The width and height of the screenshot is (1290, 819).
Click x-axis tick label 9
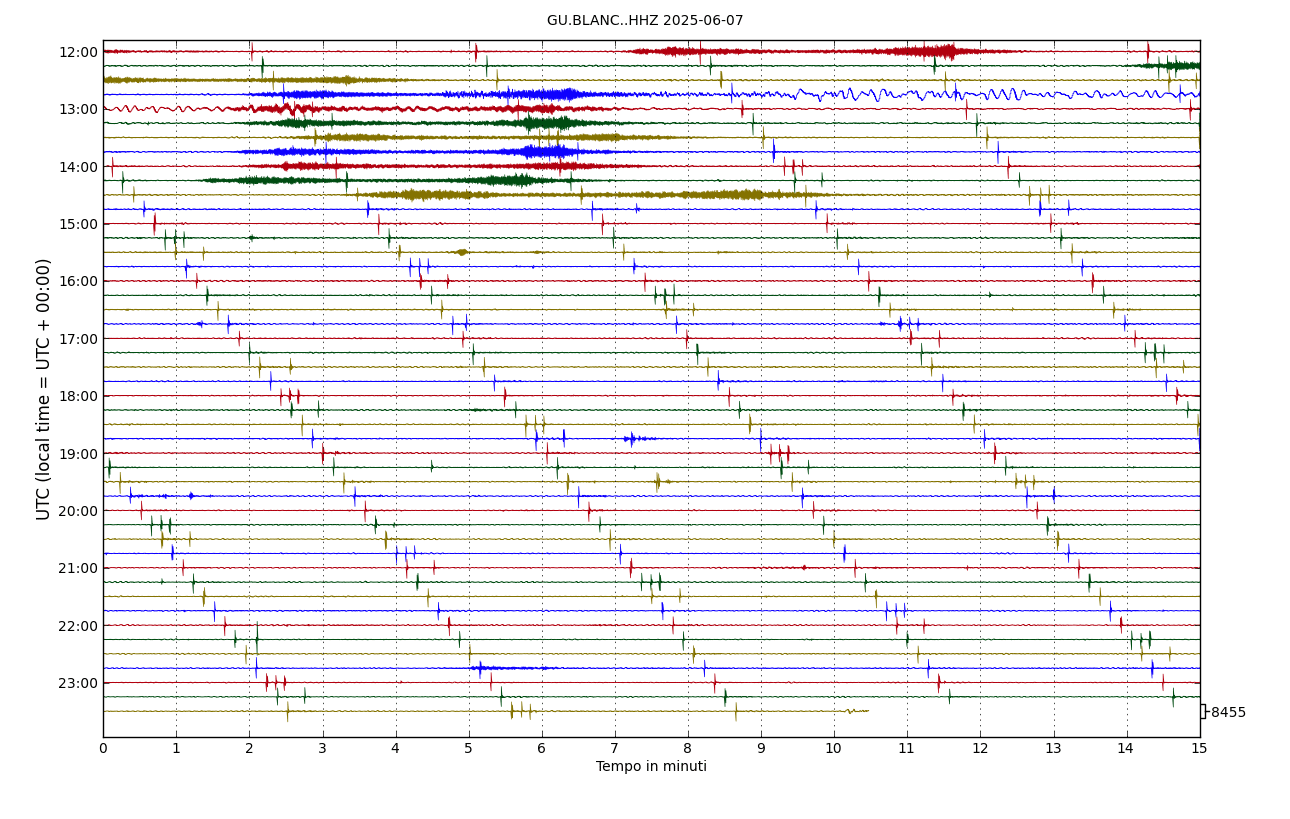coord(761,748)
